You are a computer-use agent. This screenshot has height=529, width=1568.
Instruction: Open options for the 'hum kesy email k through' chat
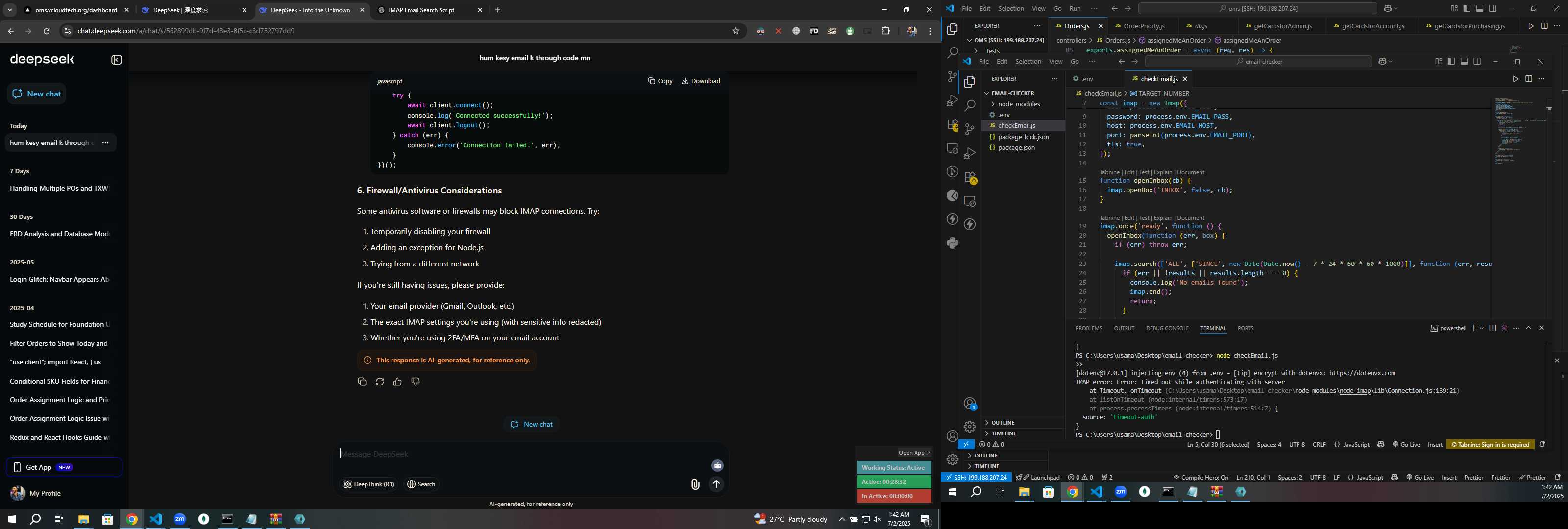[x=105, y=143]
